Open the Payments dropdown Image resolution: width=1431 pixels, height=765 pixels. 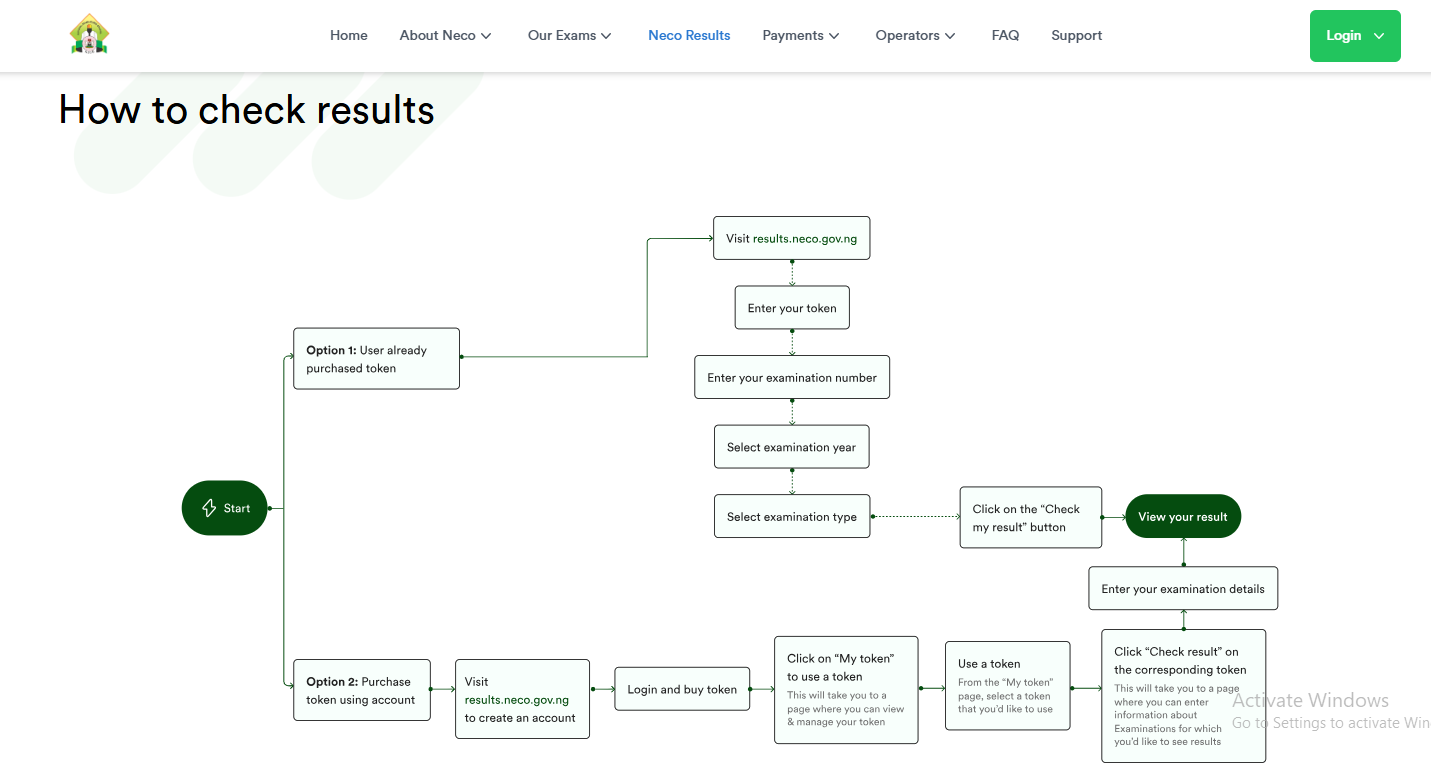click(800, 35)
